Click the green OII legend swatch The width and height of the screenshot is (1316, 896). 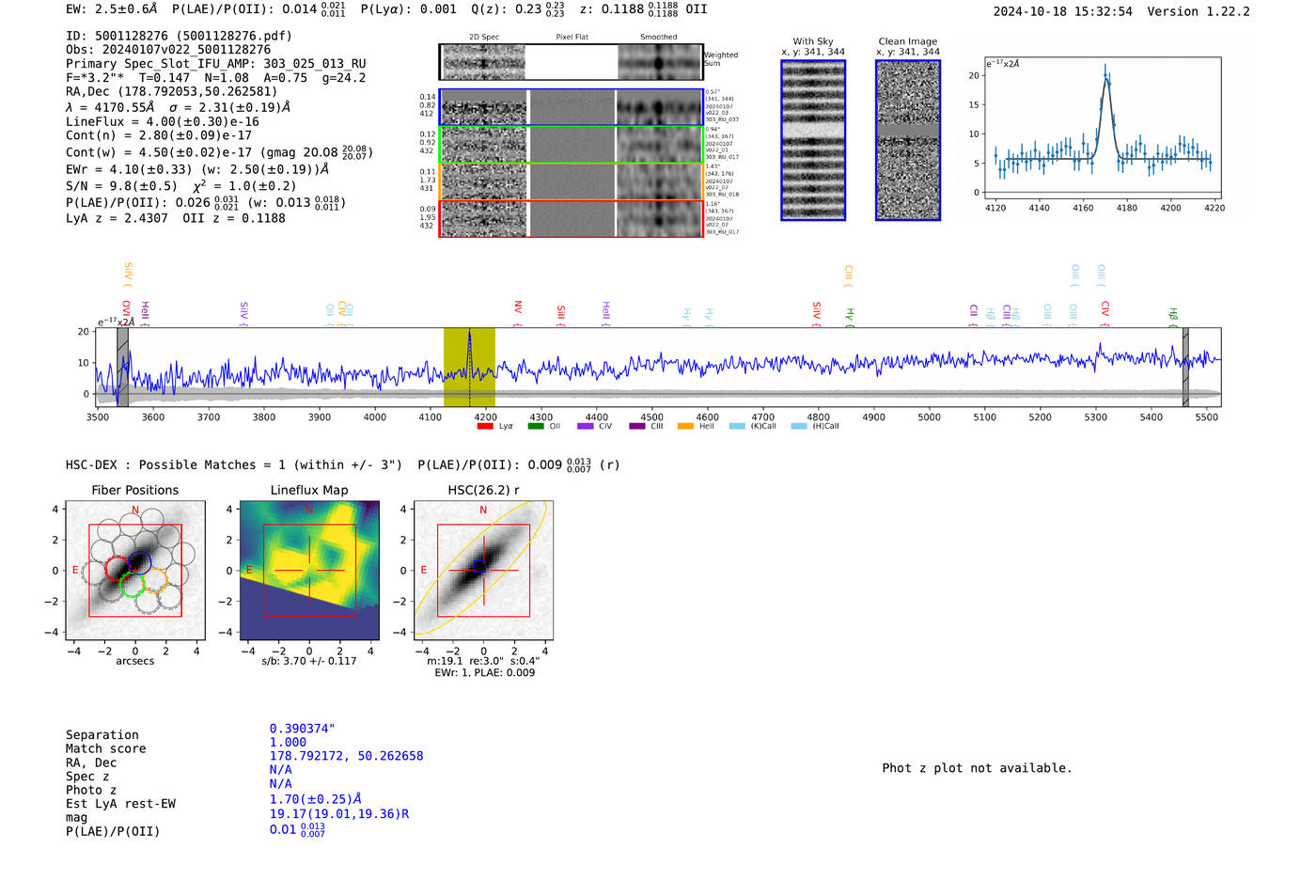click(x=535, y=426)
